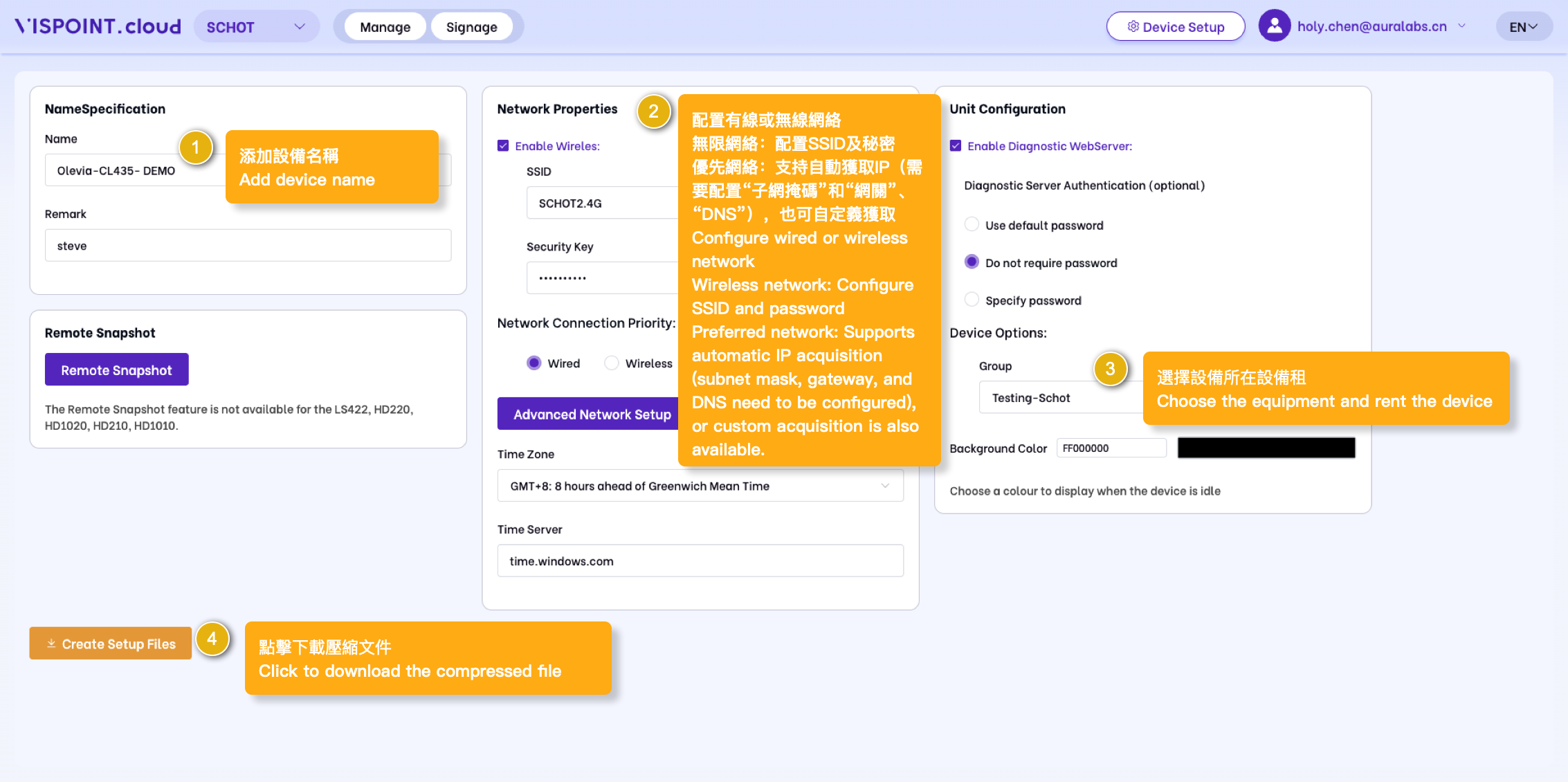Open Advanced Network Setup
The image size is (1568, 782).
592,414
